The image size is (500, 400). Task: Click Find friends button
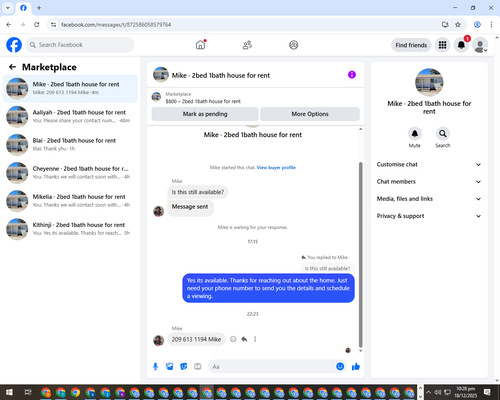coord(411,45)
